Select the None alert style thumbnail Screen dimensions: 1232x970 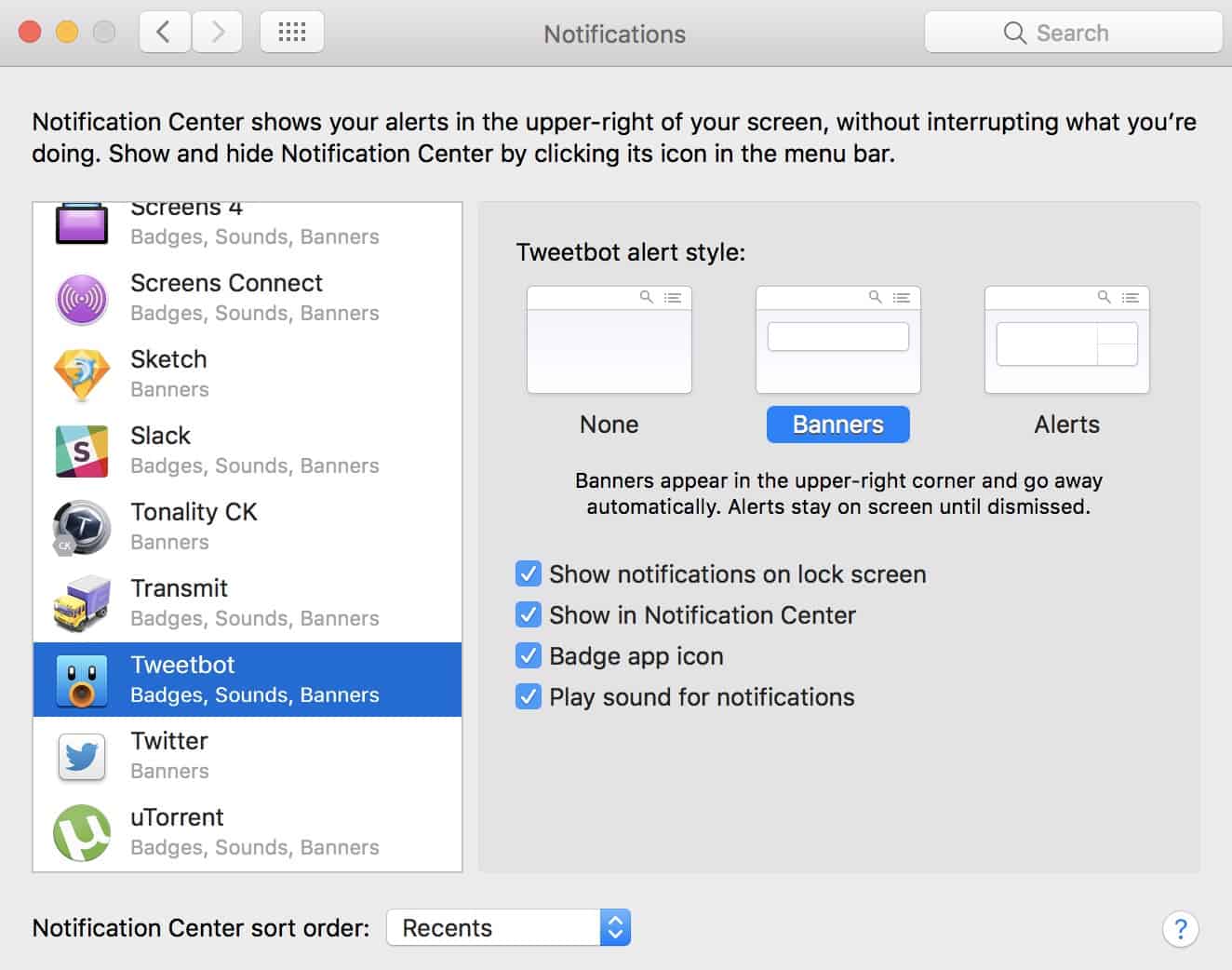pos(609,340)
